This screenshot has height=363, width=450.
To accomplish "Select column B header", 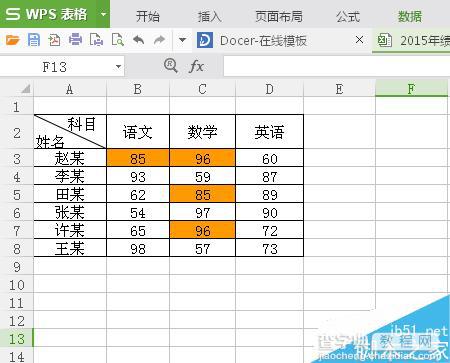I will tap(138, 89).
